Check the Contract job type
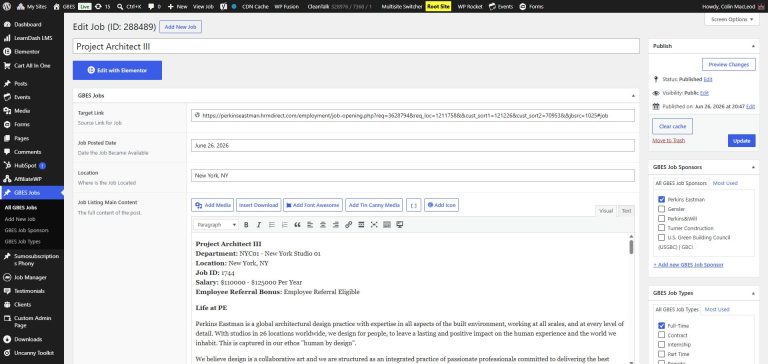 pos(662,335)
